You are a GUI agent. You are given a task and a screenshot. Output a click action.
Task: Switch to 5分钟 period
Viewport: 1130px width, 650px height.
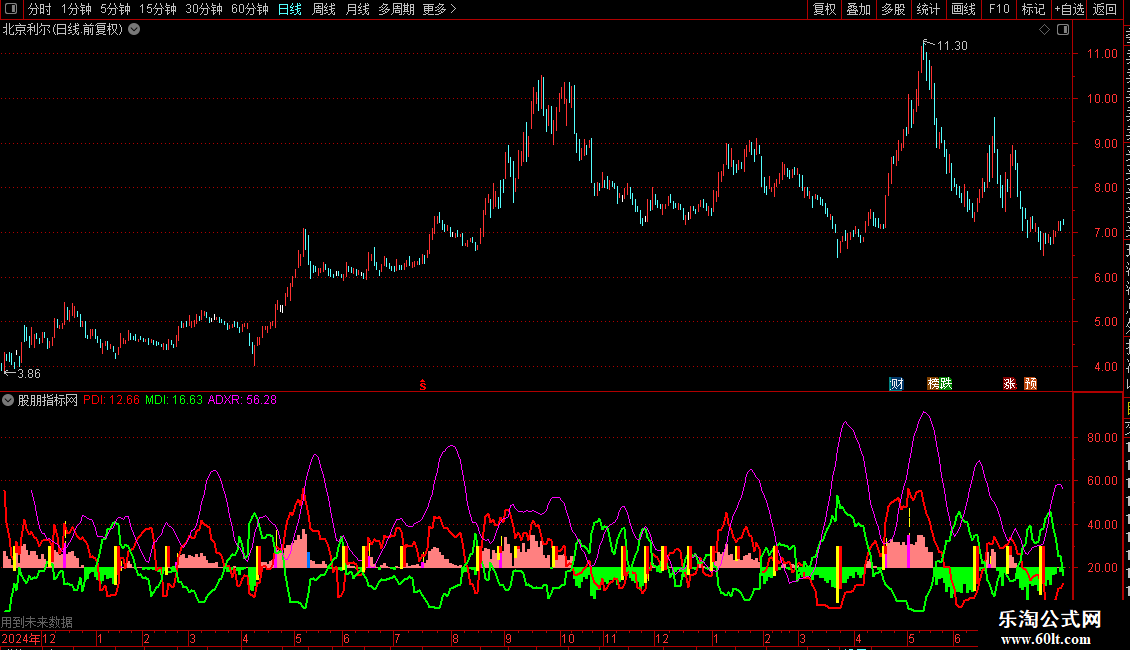pos(115,9)
